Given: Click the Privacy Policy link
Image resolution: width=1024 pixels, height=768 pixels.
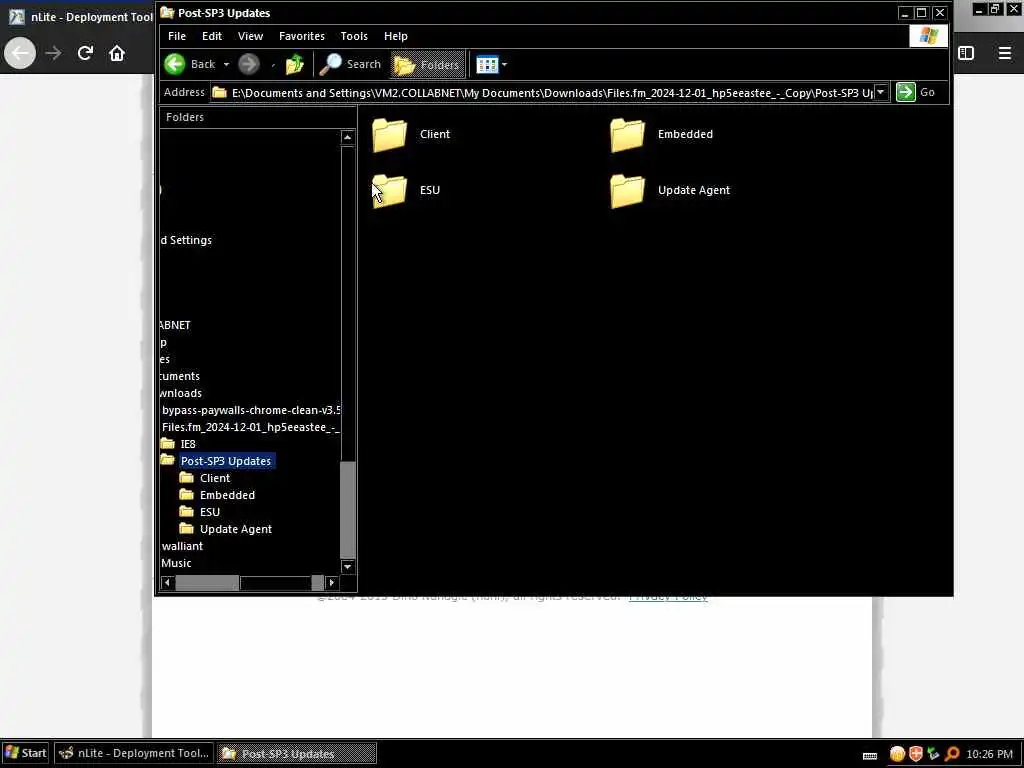Looking at the screenshot, I should click(667, 597).
